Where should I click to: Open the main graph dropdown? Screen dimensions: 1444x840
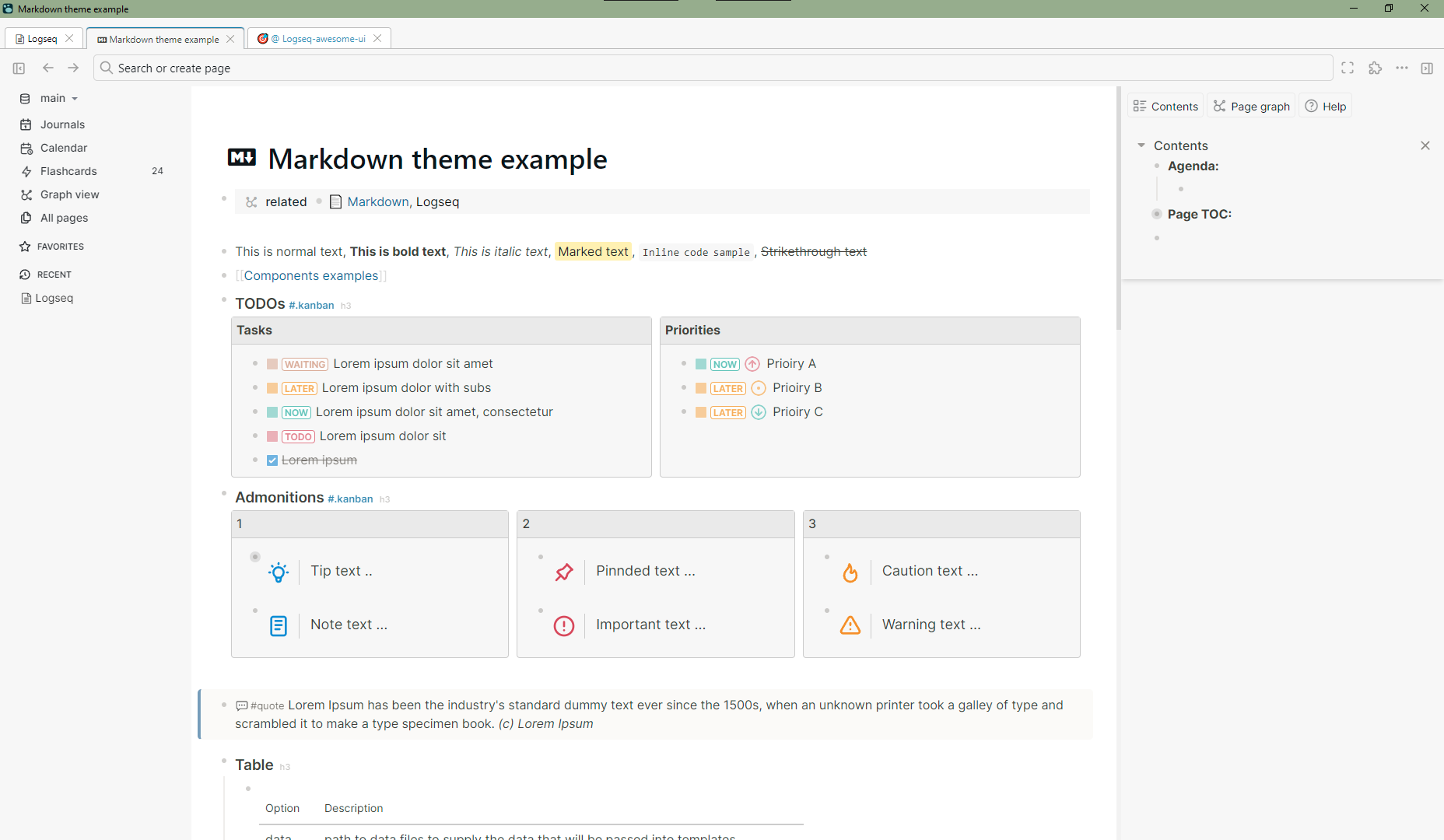tap(58, 99)
